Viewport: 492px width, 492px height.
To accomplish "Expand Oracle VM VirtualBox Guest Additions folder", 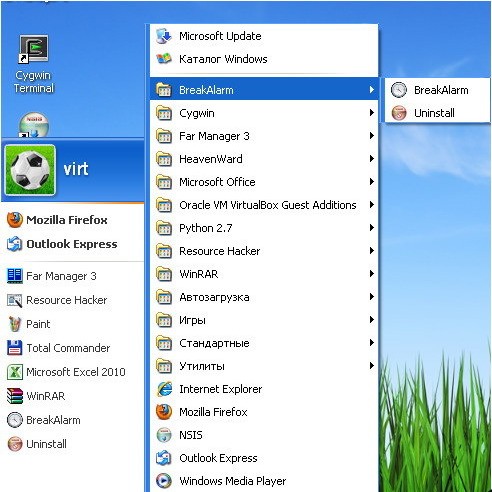I will coord(264,205).
